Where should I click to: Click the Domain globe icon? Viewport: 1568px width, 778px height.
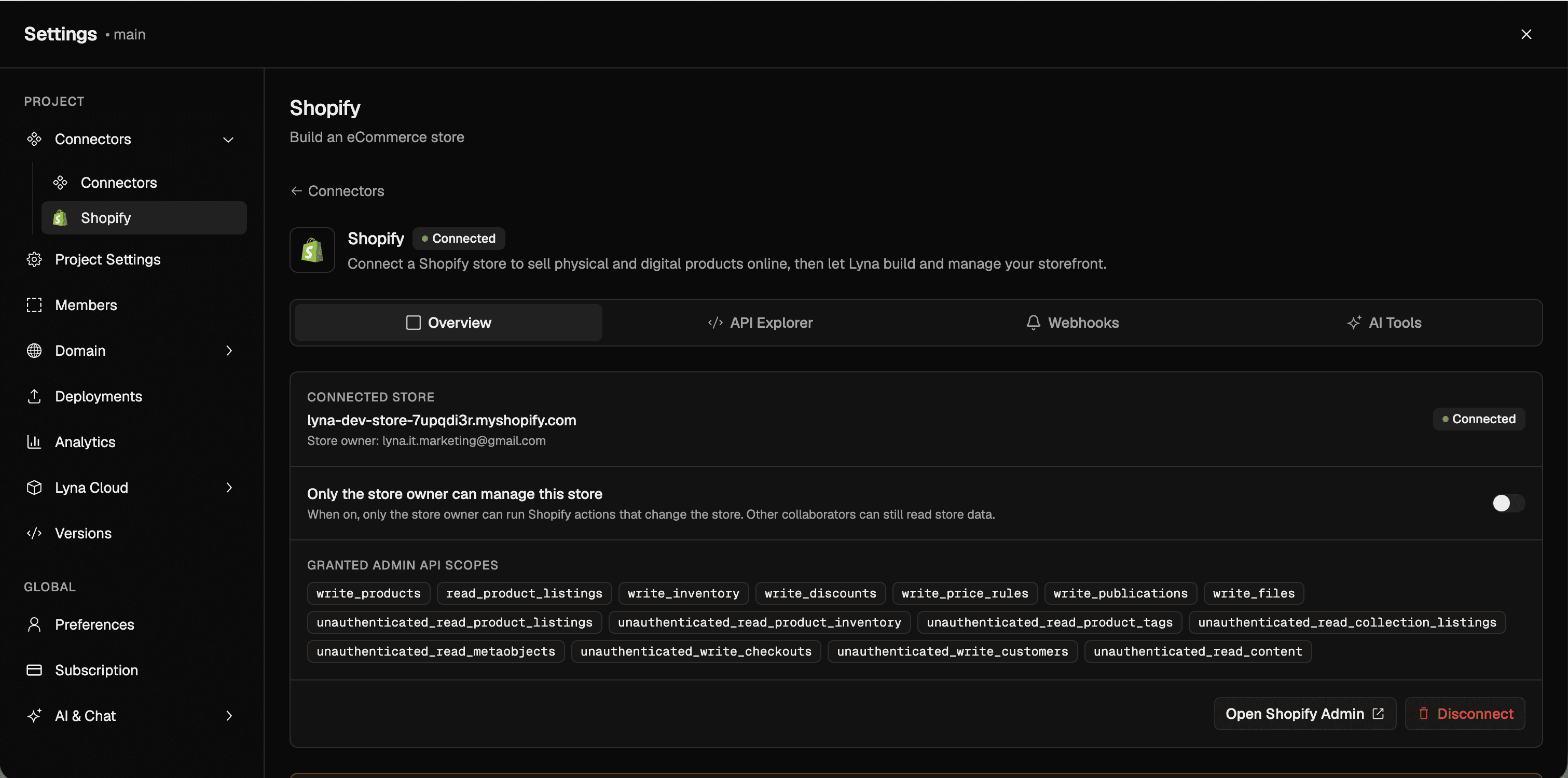[34, 351]
